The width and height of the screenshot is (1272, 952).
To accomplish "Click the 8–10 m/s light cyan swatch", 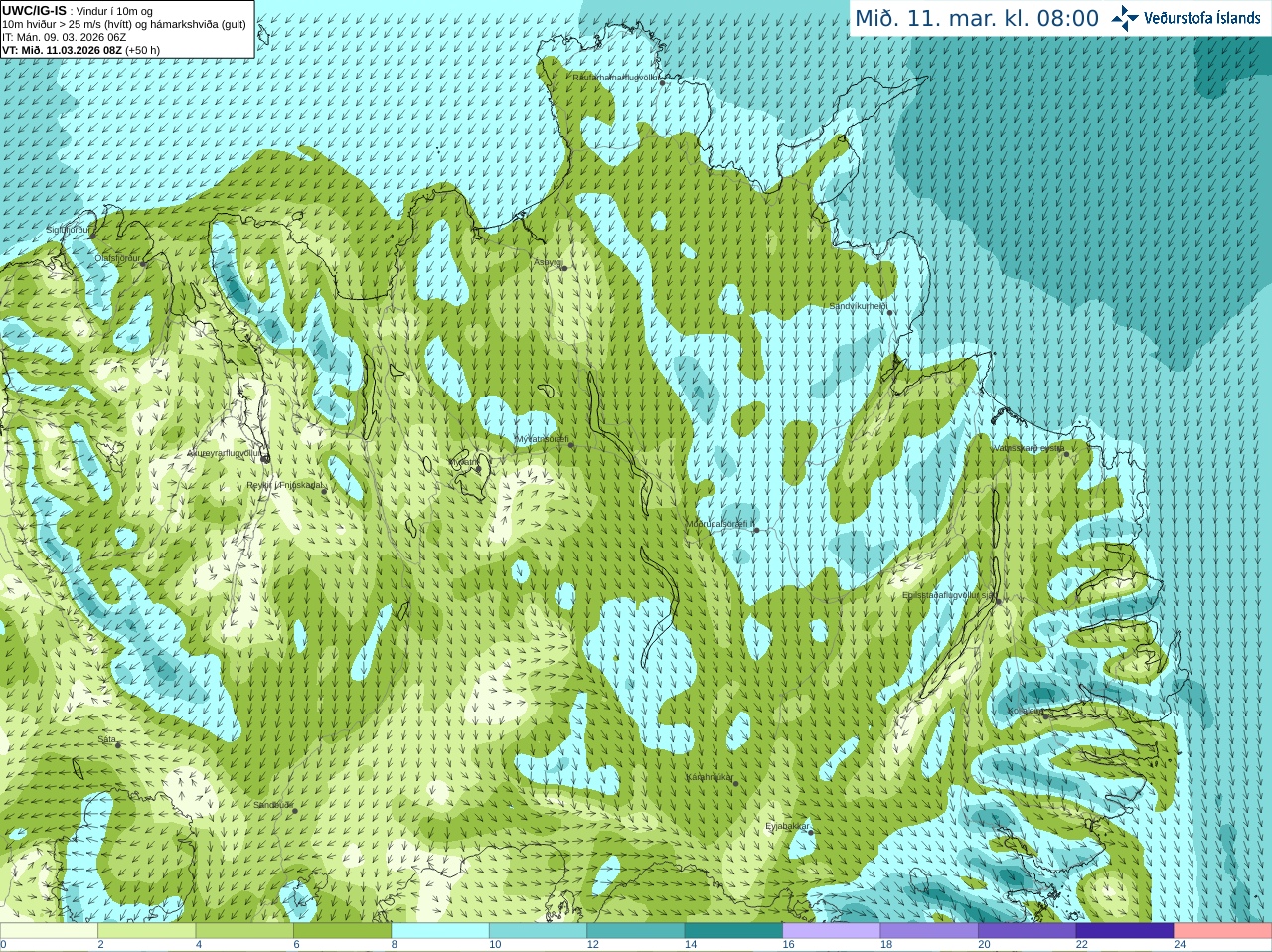I will 440,931.
